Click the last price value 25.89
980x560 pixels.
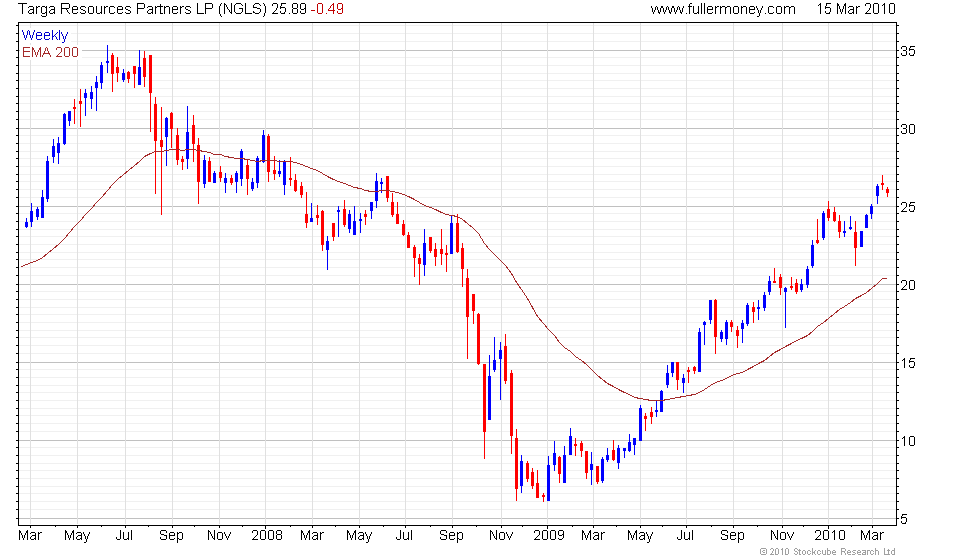(289, 9)
